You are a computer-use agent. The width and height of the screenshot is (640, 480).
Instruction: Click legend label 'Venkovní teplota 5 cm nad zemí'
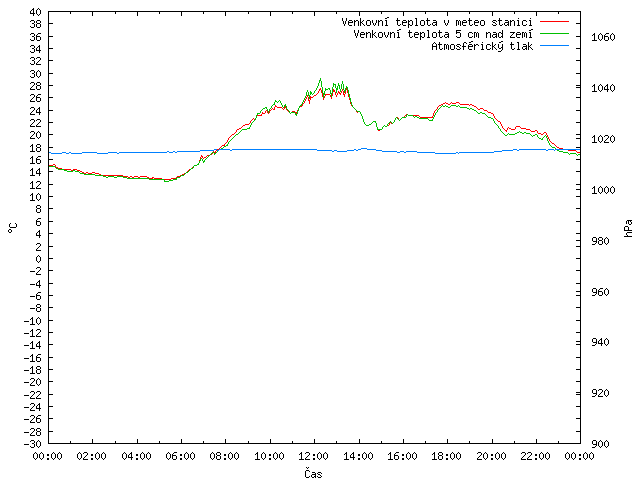443,34
